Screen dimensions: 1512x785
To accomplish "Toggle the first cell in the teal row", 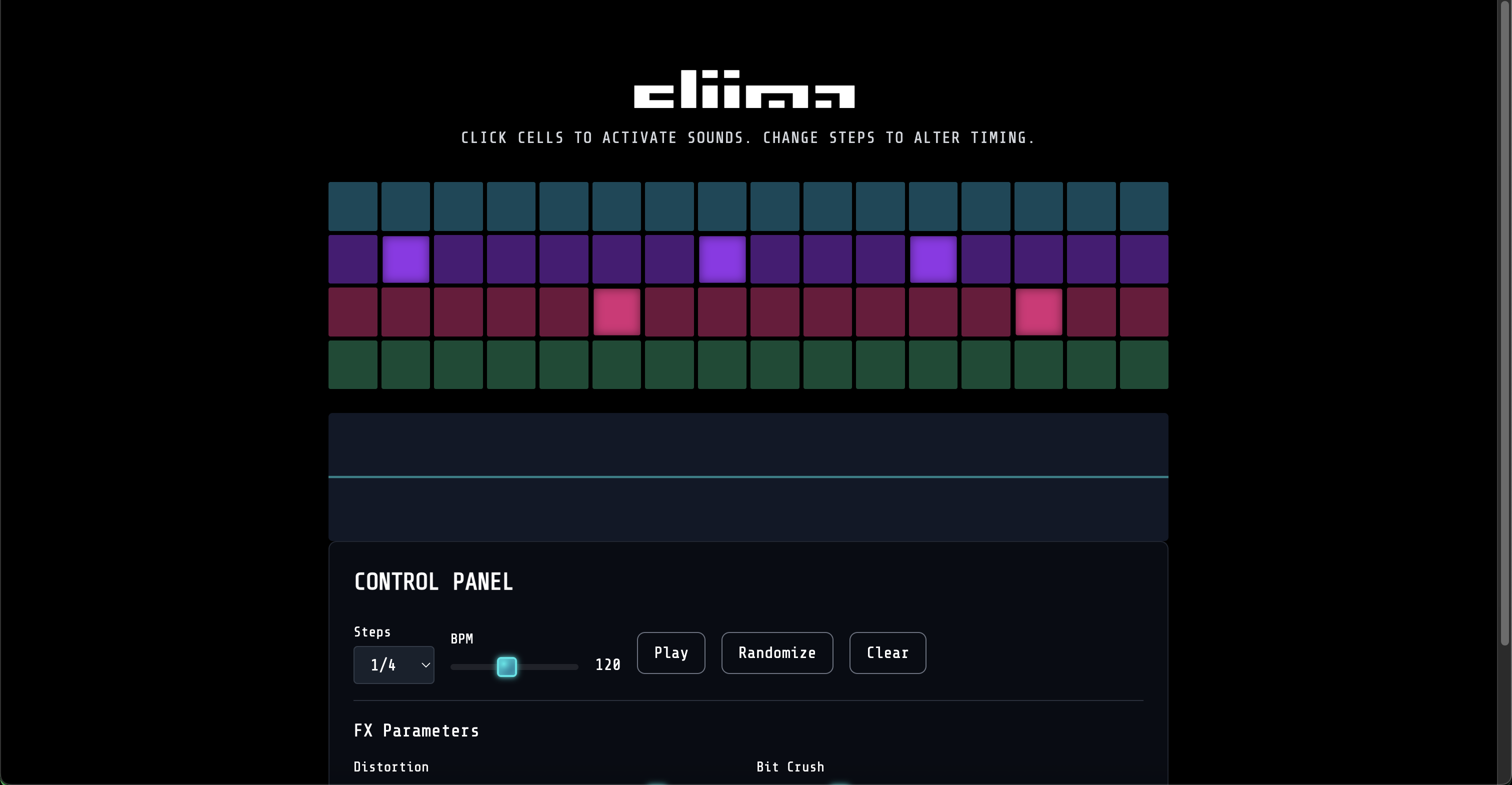I will coord(353,206).
